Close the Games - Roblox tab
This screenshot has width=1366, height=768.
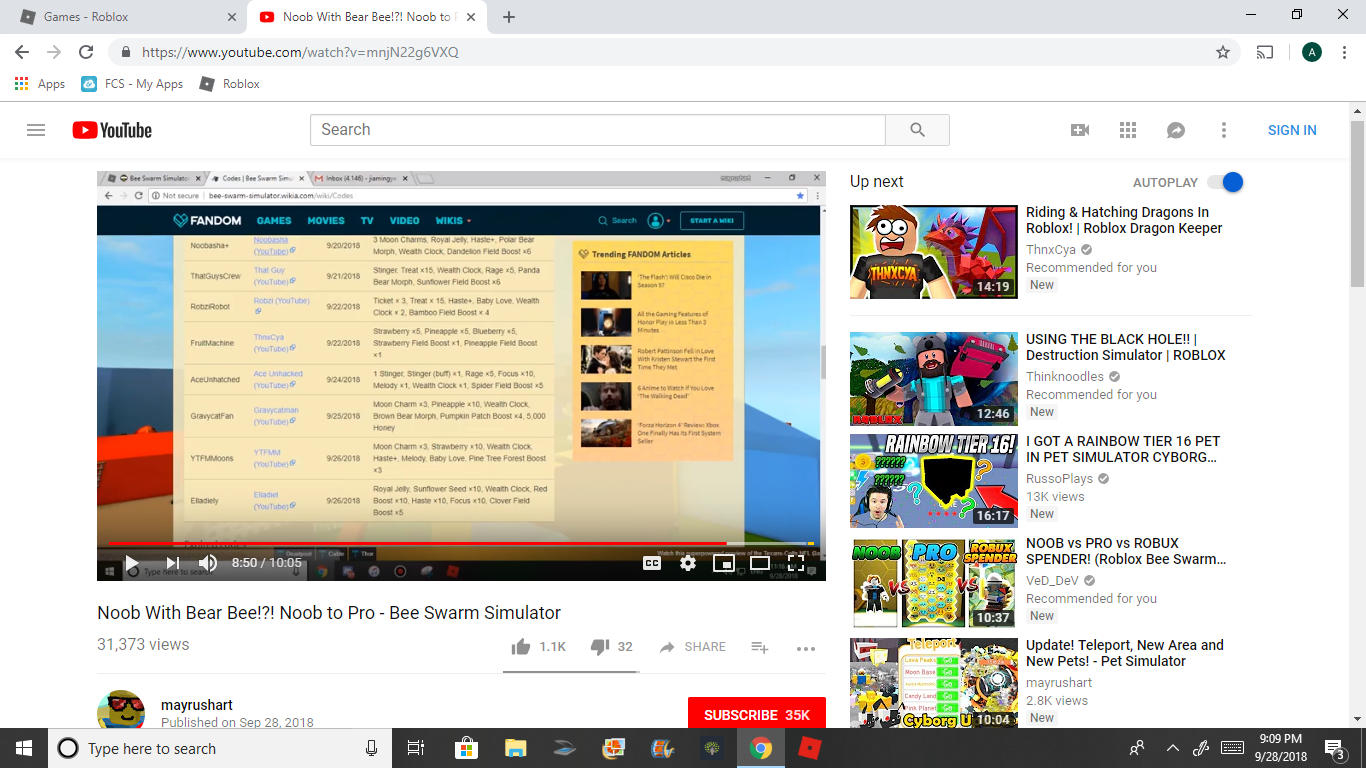(232, 17)
